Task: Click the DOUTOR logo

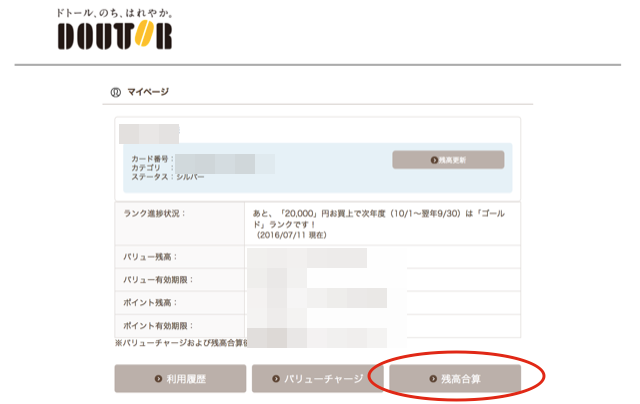Action: pos(115,36)
